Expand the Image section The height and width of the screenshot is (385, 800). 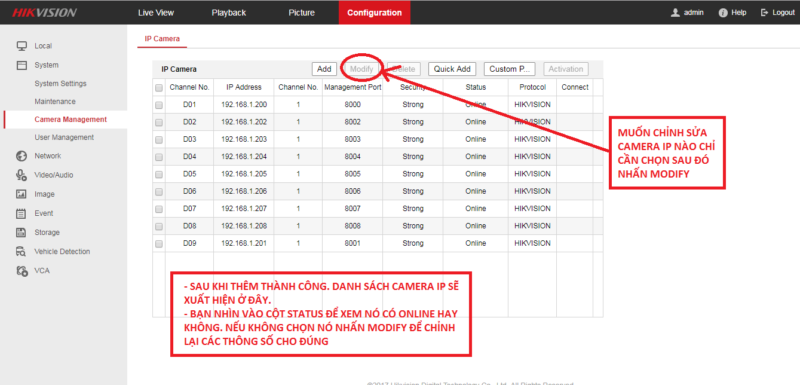(44, 194)
